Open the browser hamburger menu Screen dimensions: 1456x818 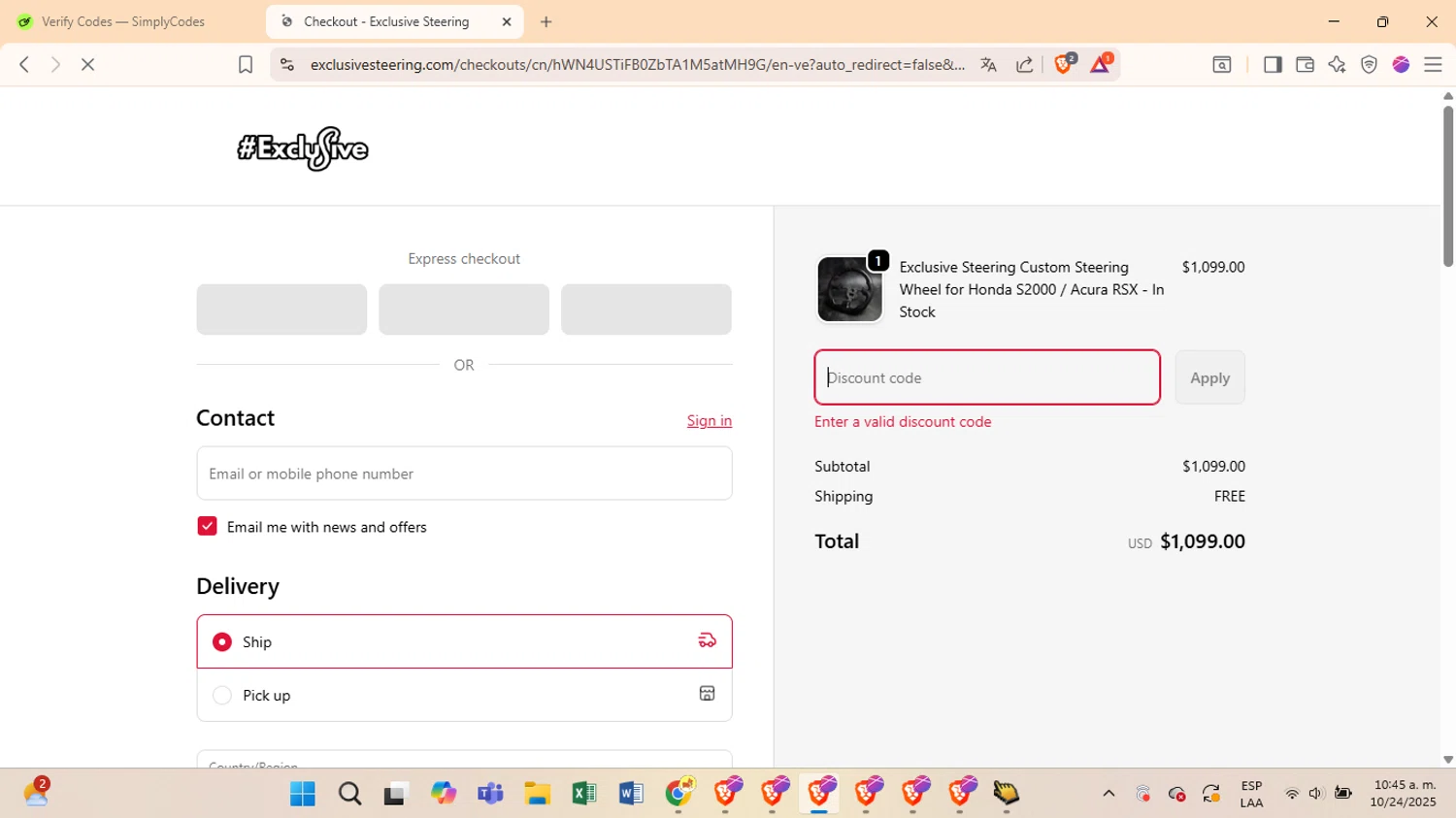pyautogui.click(x=1433, y=64)
